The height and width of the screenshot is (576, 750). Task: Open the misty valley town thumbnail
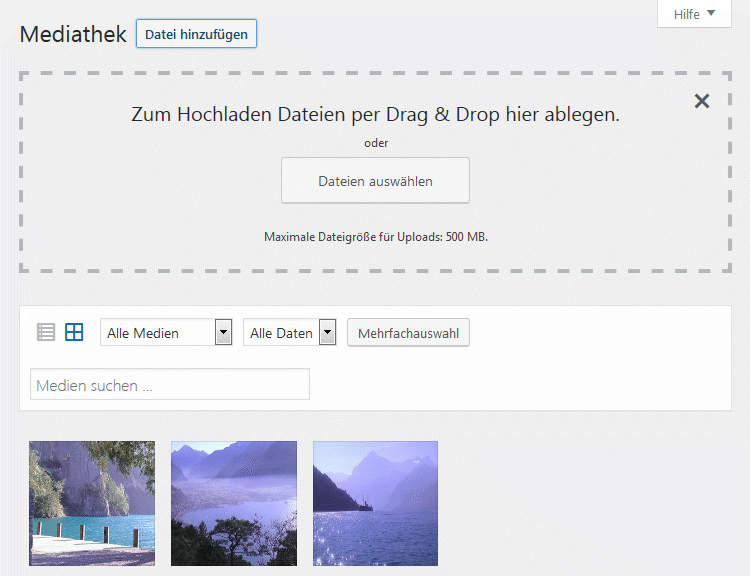tap(234, 503)
